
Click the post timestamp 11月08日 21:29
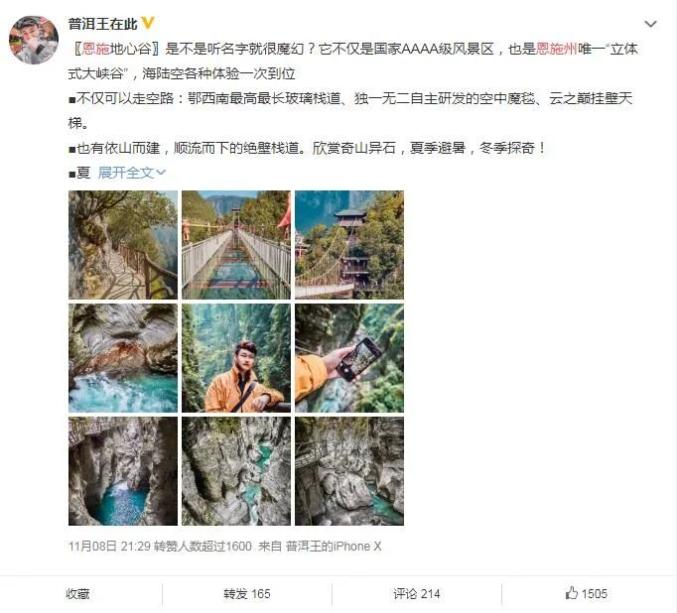[x=109, y=546]
